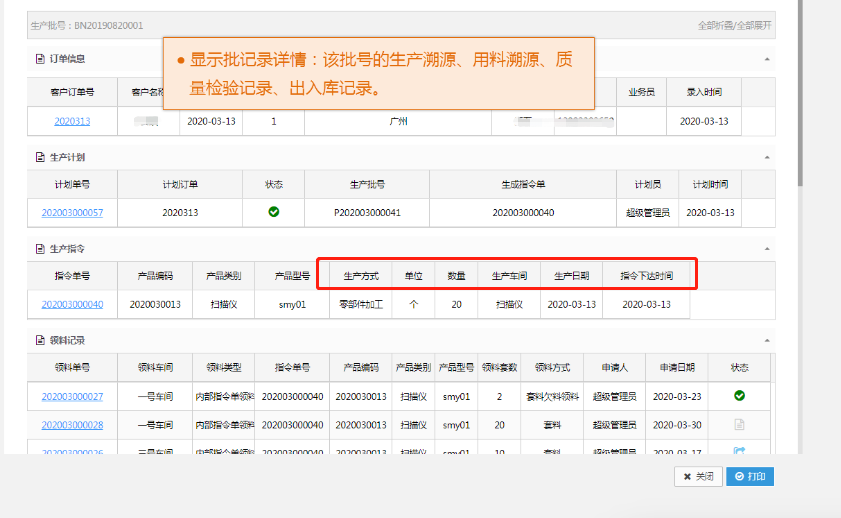Click the 打印 button
This screenshot has width=841, height=518.
[x=750, y=476]
